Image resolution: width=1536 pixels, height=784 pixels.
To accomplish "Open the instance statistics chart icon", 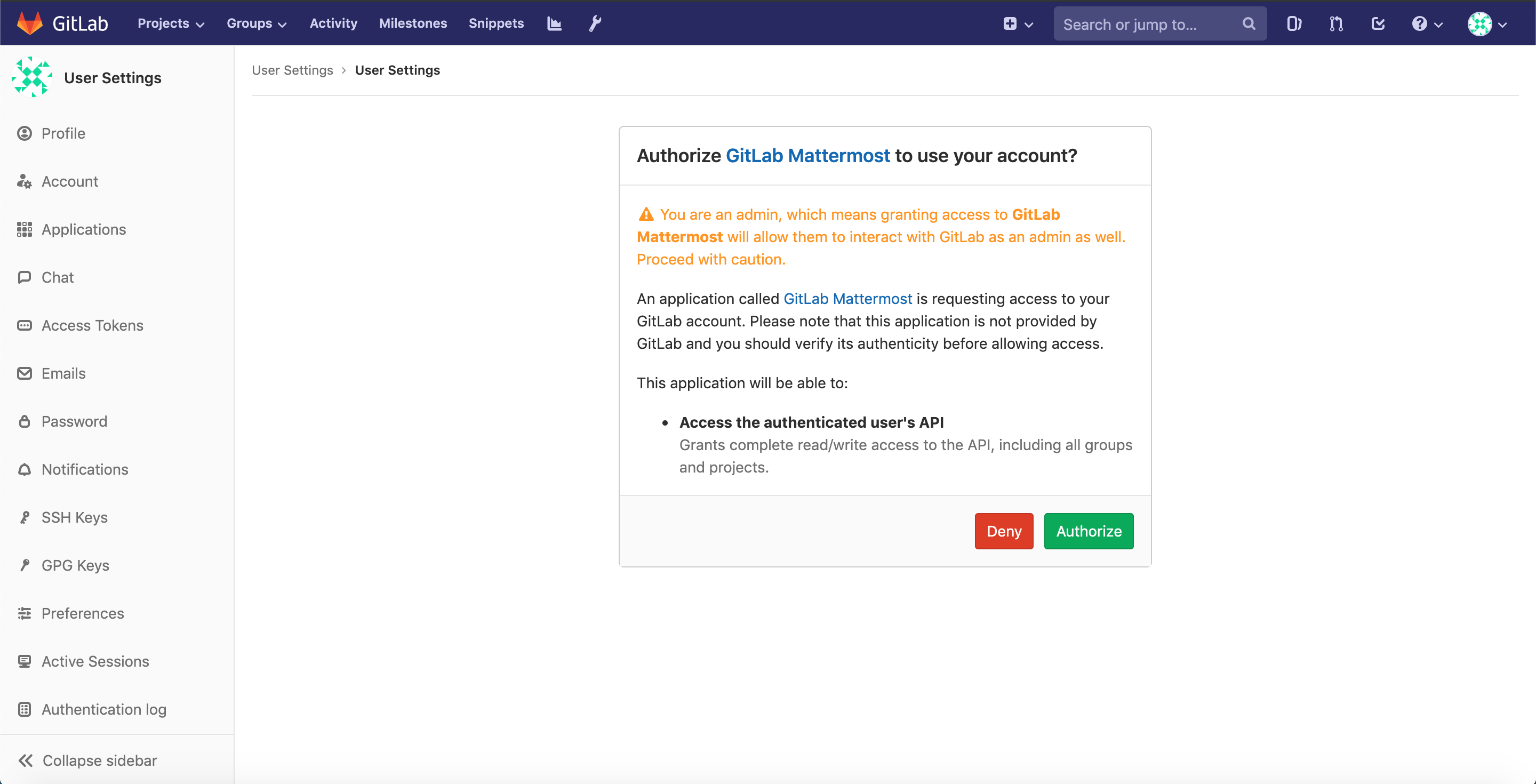I will click(x=554, y=23).
